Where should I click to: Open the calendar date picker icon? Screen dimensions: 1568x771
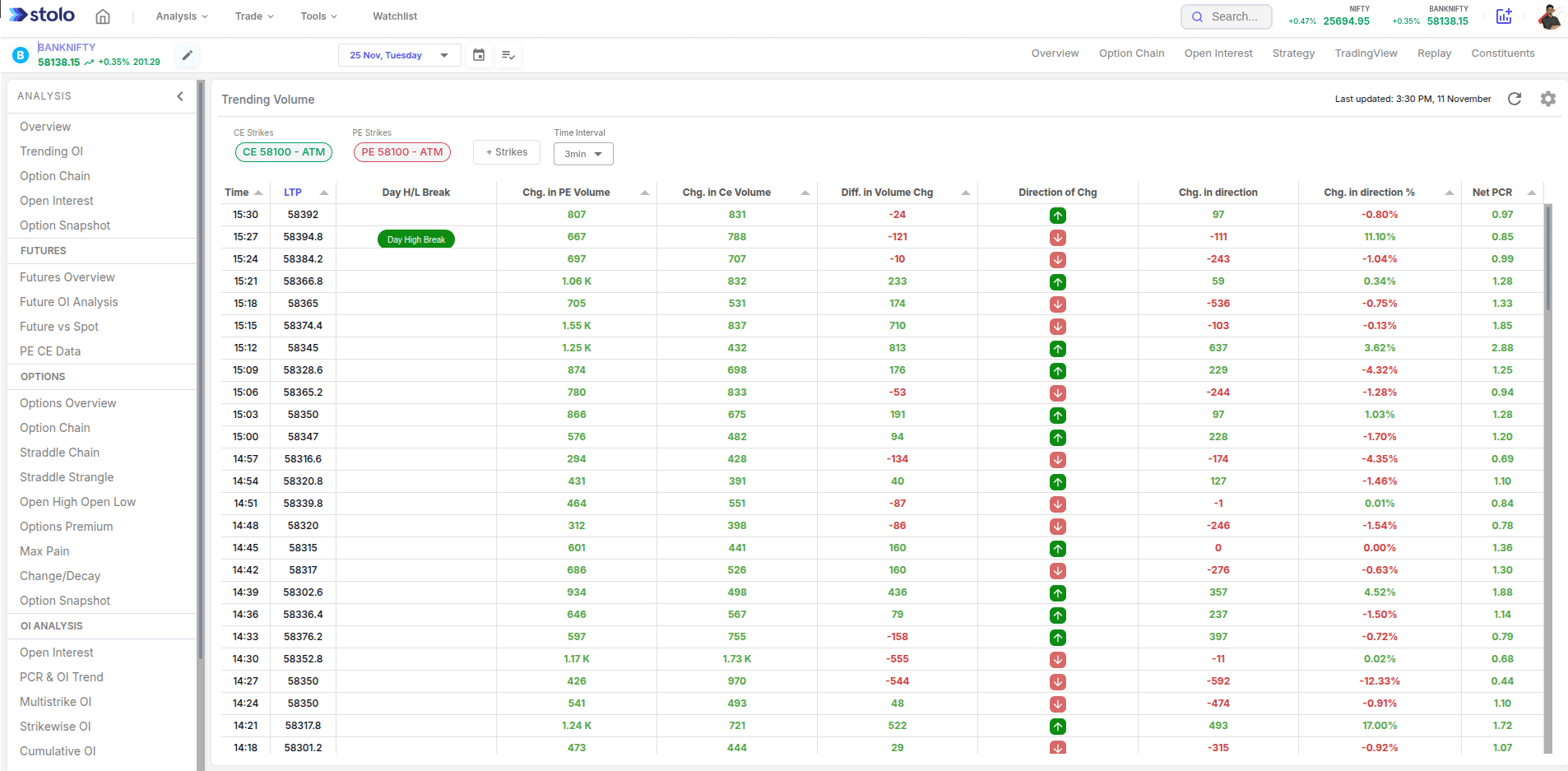pos(479,55)
